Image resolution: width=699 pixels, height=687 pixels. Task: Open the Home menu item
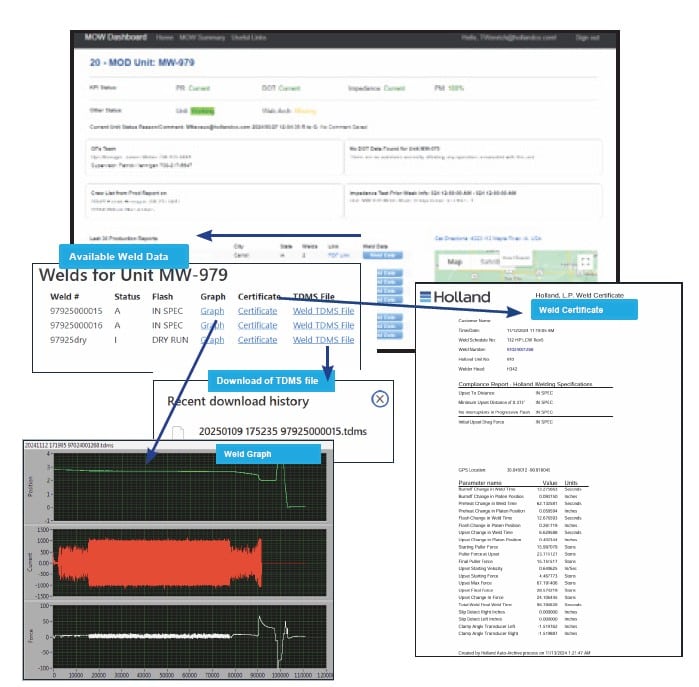click(x=165, y=37)
